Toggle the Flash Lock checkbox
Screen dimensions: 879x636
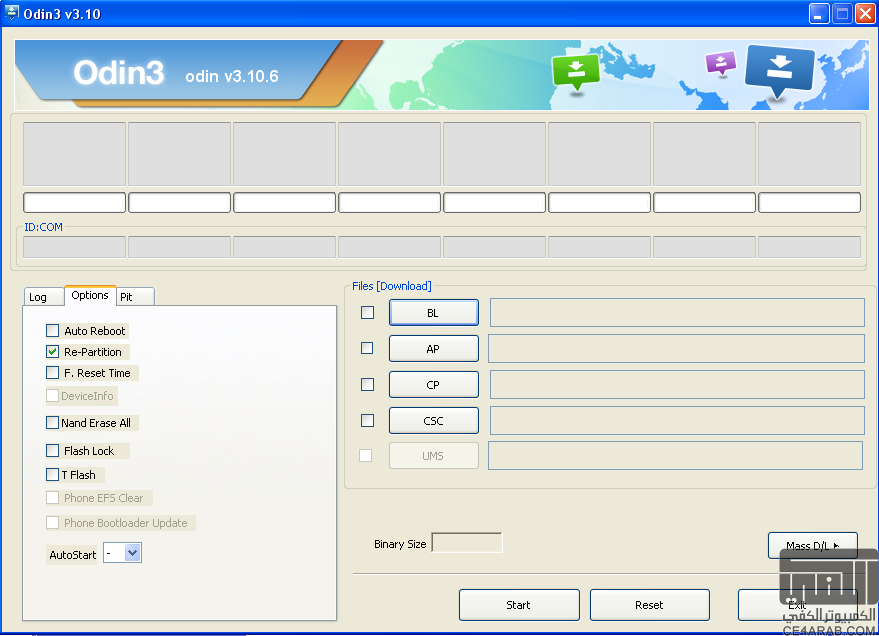pyautogui.click(x=52, y=451)
